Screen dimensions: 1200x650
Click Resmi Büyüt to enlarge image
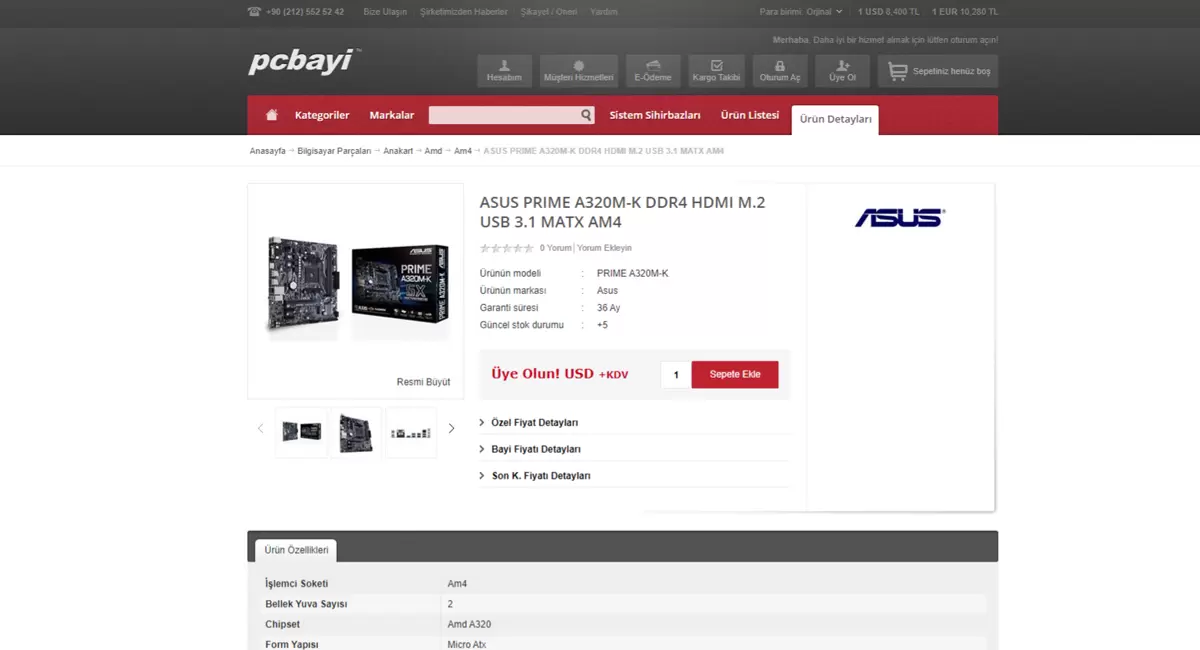pos(424,382)
